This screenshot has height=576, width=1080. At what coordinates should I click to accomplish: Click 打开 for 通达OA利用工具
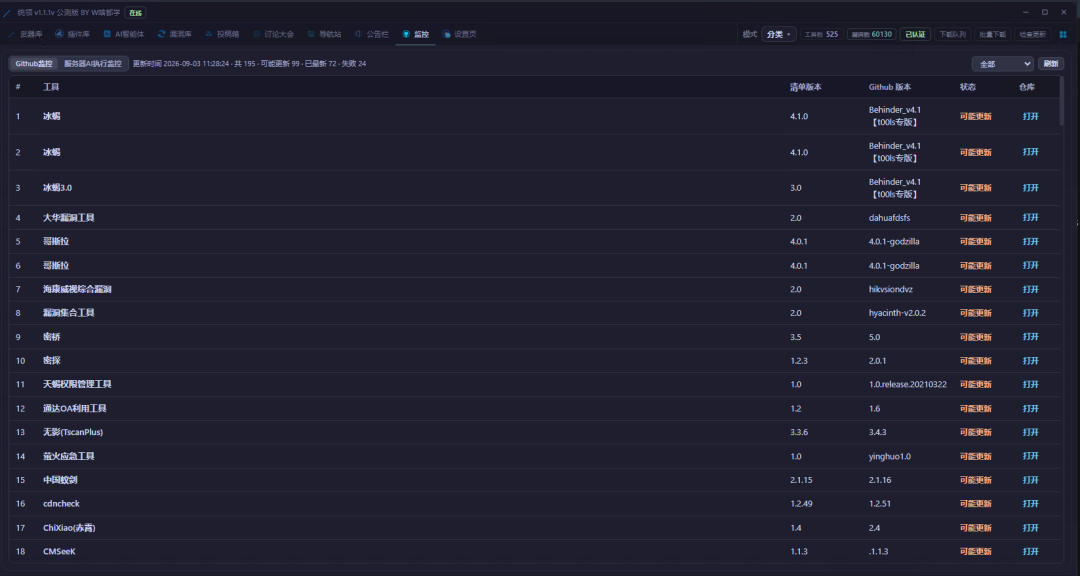[x=1030, y=409]
